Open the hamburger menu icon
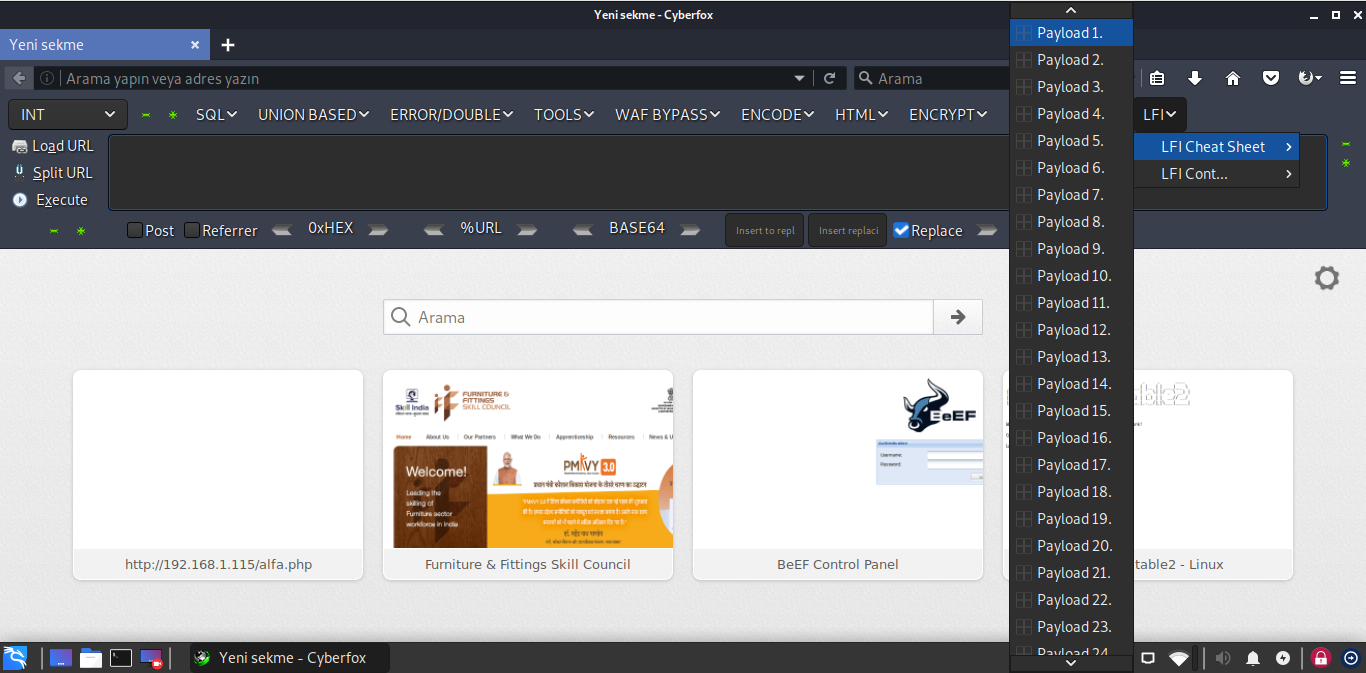This screenshot has width=1366, height=673. (1348, 78)
